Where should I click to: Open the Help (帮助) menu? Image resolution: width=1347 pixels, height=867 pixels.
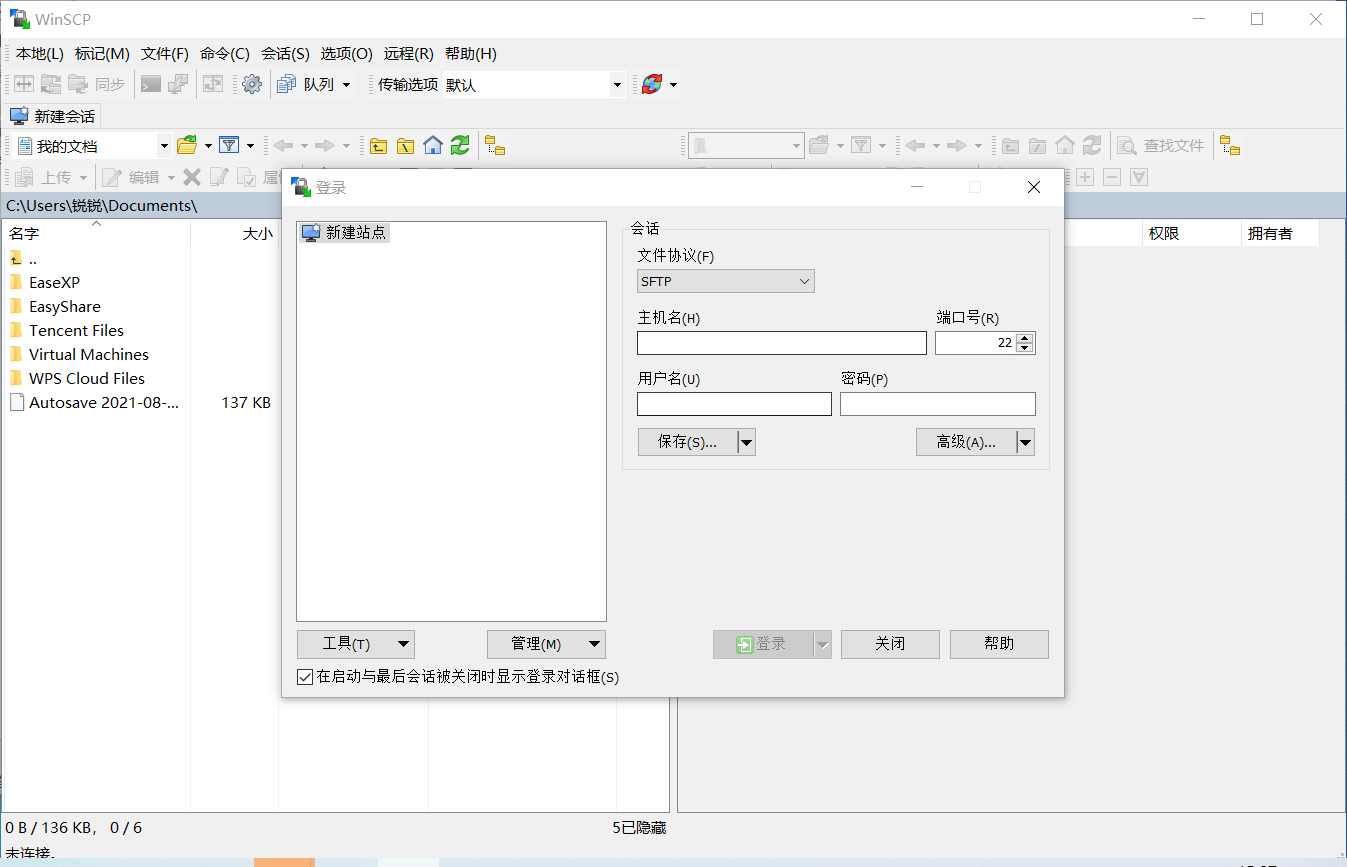click(471, 54)
